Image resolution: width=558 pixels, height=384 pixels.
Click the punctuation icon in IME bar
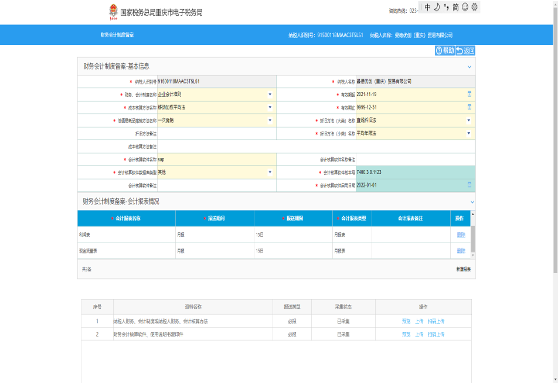(x=446, y=7)
